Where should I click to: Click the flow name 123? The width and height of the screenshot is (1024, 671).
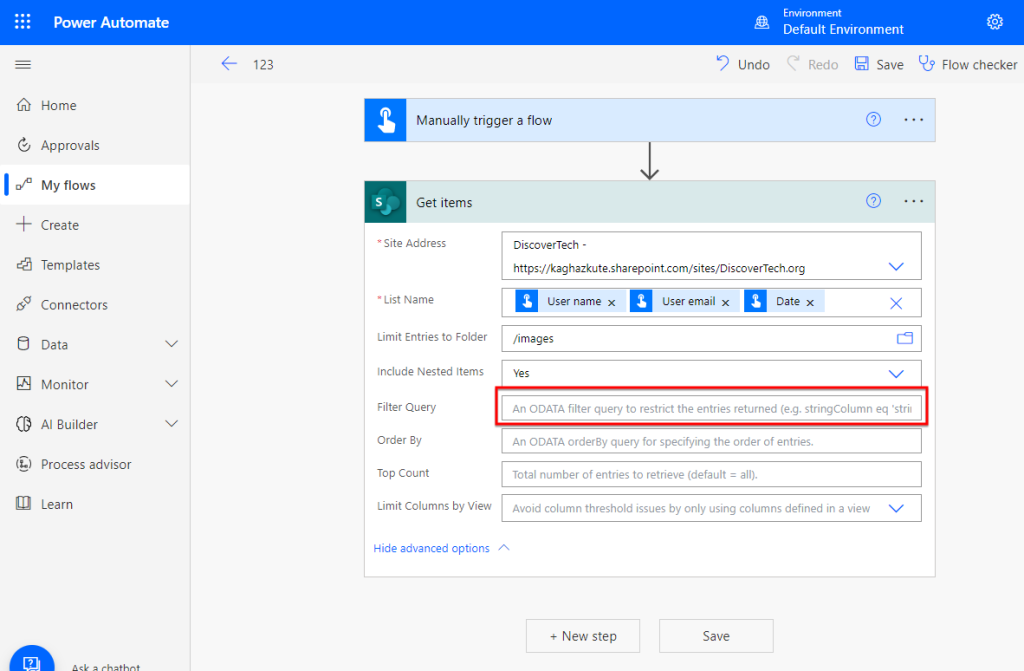[x=263, y=65]
